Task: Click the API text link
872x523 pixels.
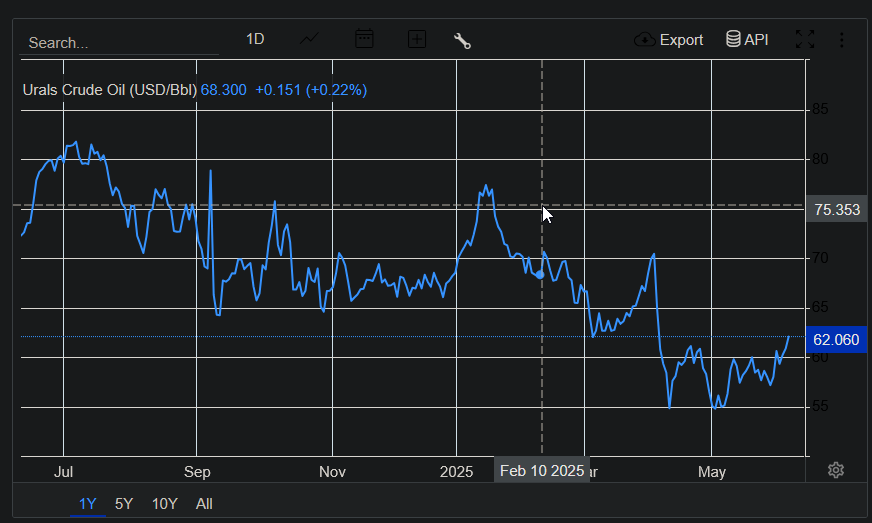Action: pos(756,39)
